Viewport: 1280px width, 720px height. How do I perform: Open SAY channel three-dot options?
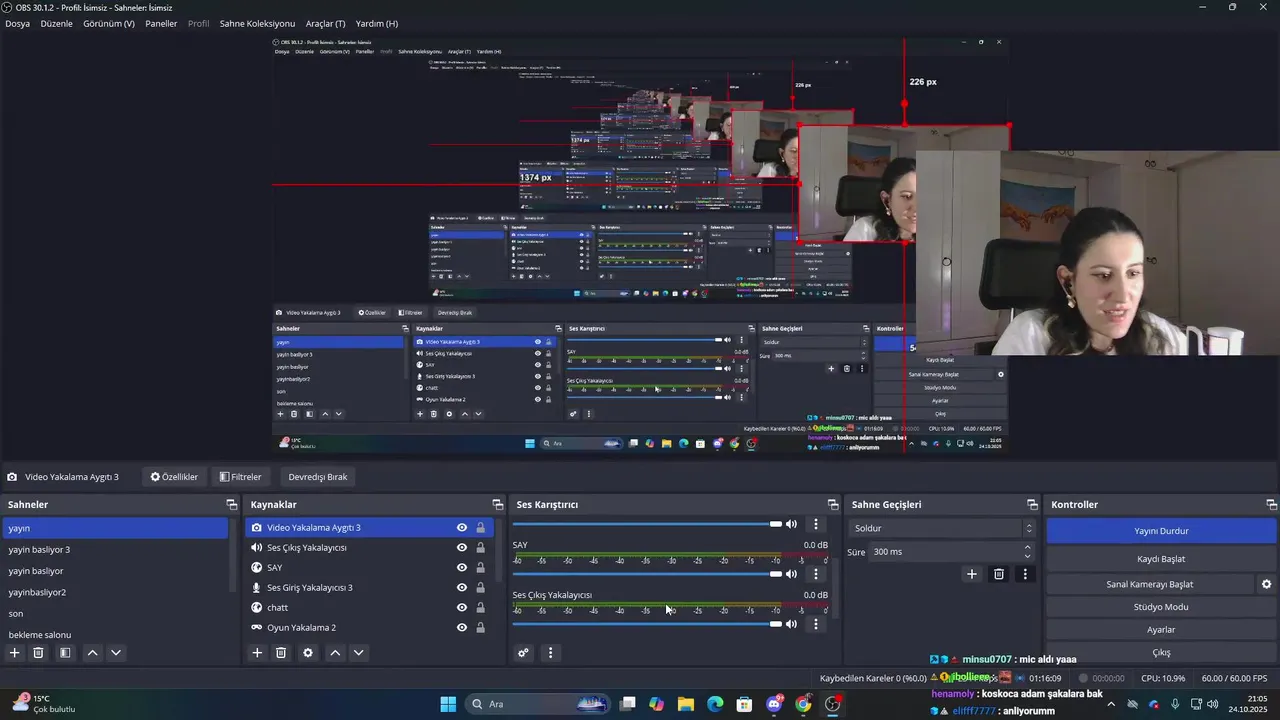816,574
